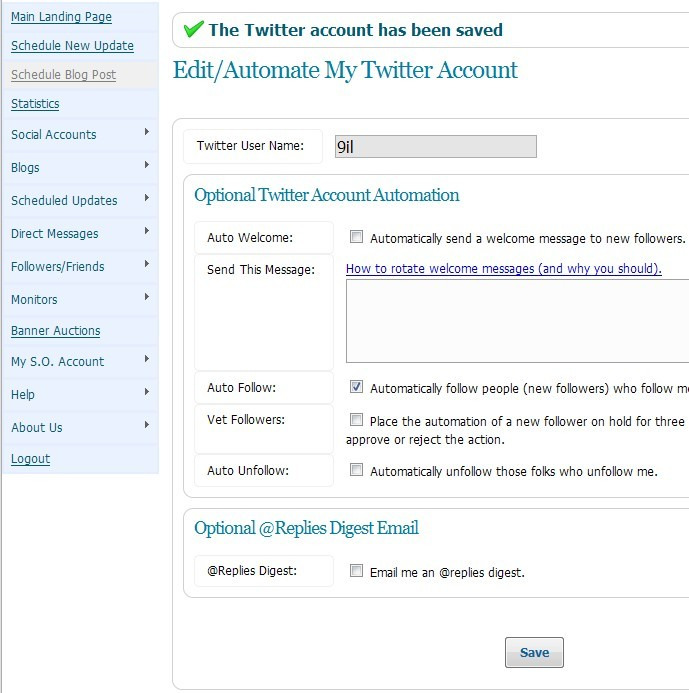Expand the Monitors submenu arrow
Screen dimensions: 689x693
tap(147, 297)
